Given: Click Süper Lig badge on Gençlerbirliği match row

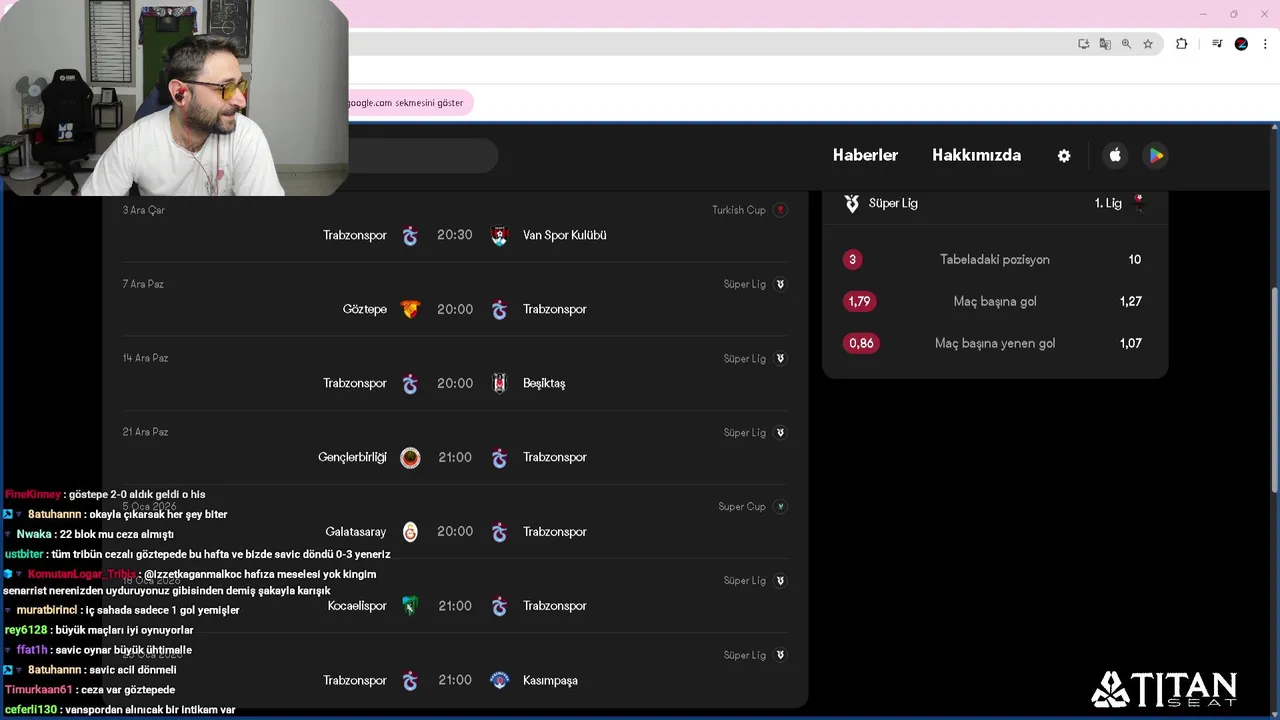Looking at the screenshot, I should coord(780,432).
